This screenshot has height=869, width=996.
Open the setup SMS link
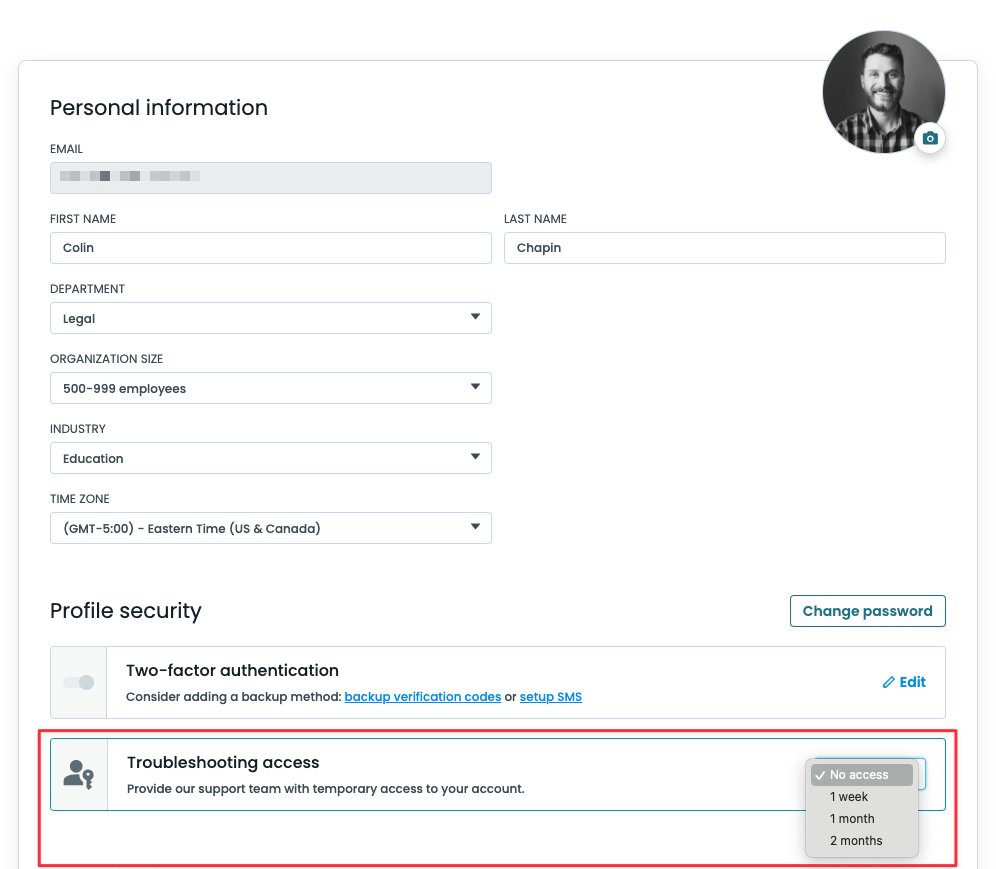(550, 697)
